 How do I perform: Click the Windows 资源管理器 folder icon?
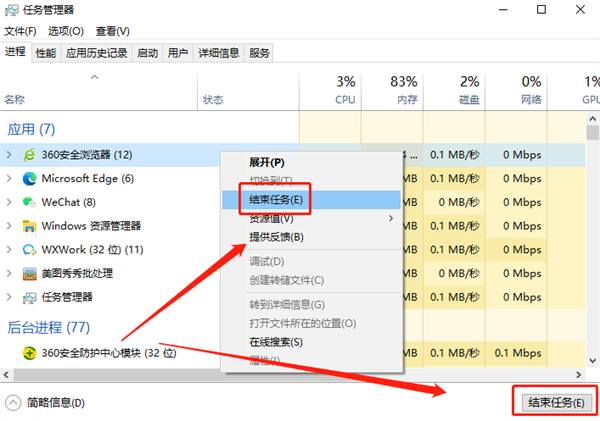tap(29, 226)
